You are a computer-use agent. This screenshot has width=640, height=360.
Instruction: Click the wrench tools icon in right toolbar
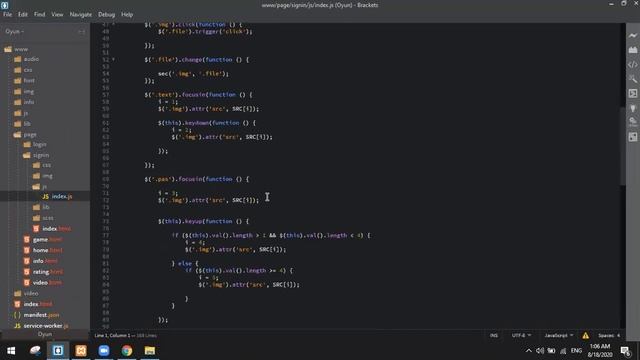[x=633, y=79]
